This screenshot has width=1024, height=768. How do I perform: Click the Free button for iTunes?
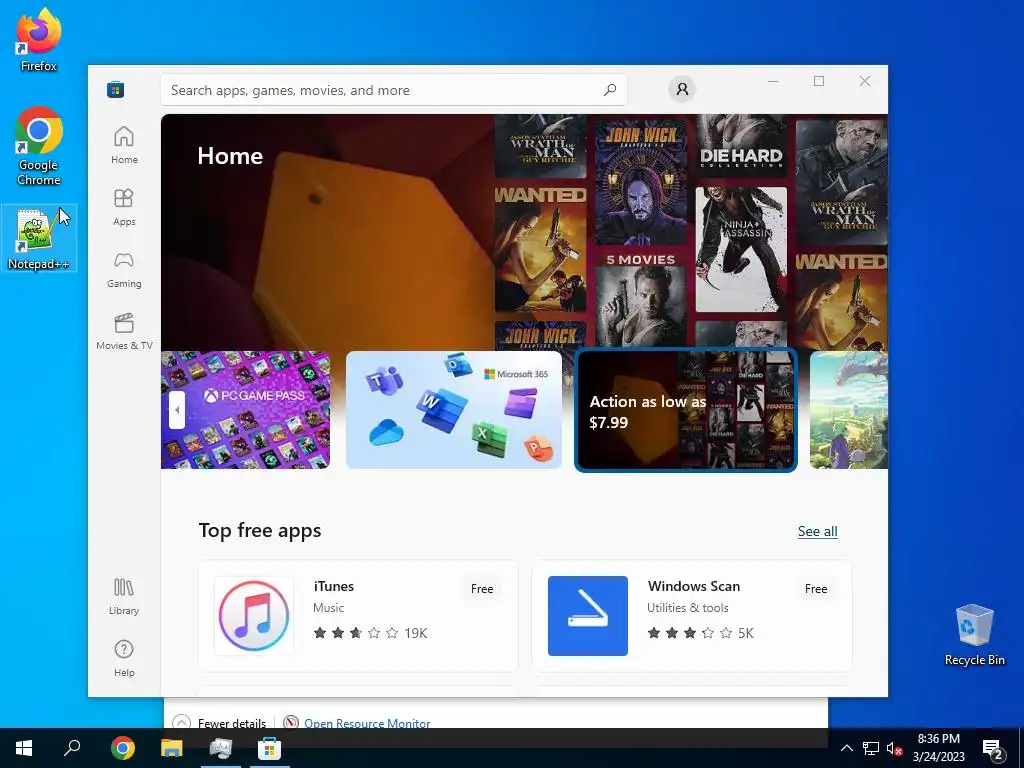coord(482,588)
